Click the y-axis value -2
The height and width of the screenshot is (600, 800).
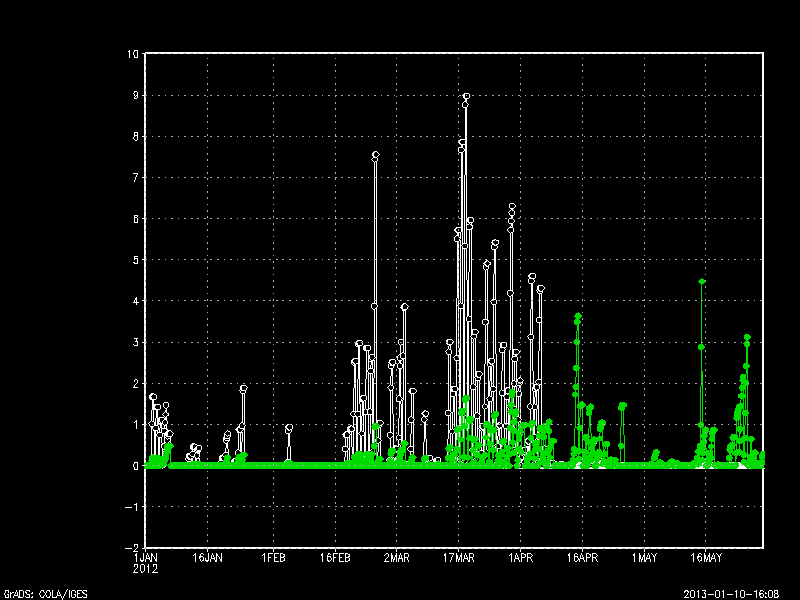coord(132,548)
